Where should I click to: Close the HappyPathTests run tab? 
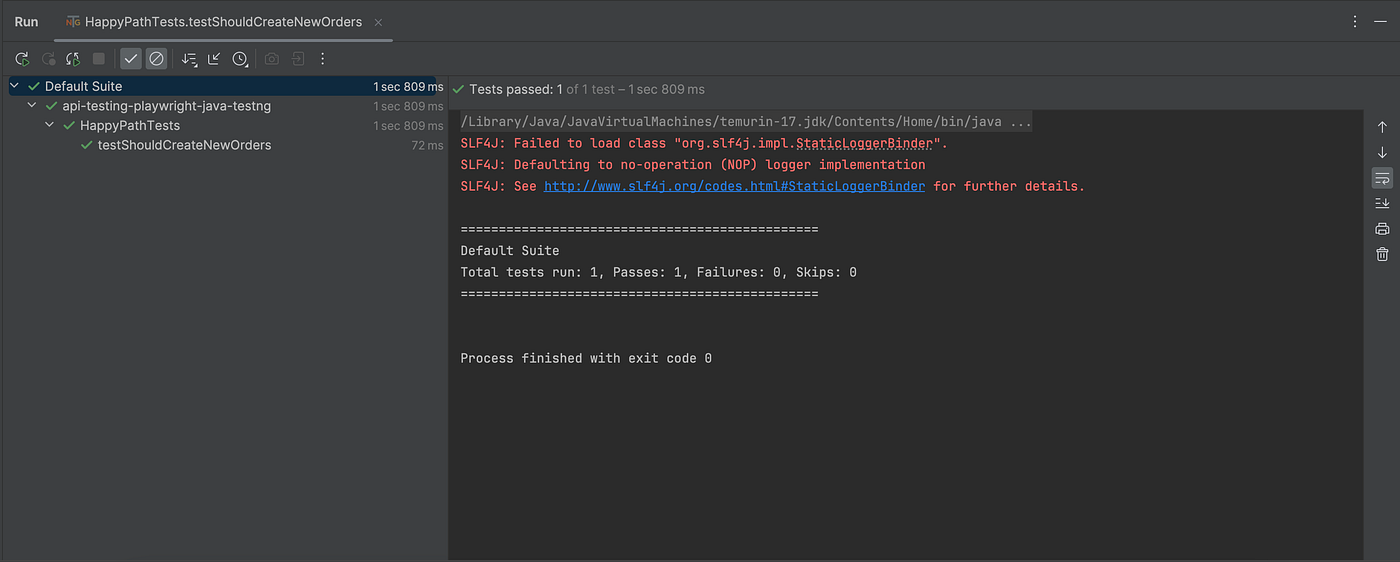tap(378, 21)
